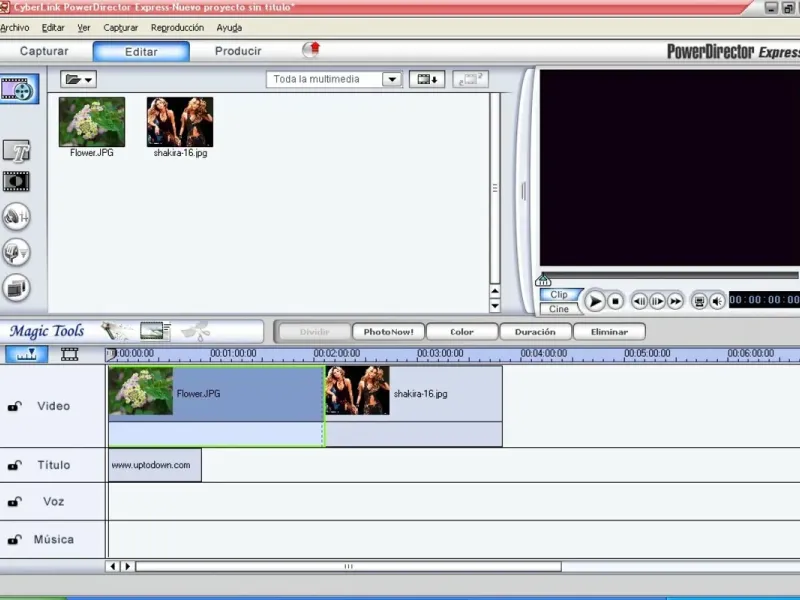Click the library scroll down arrow

click(x=495, y=306)
